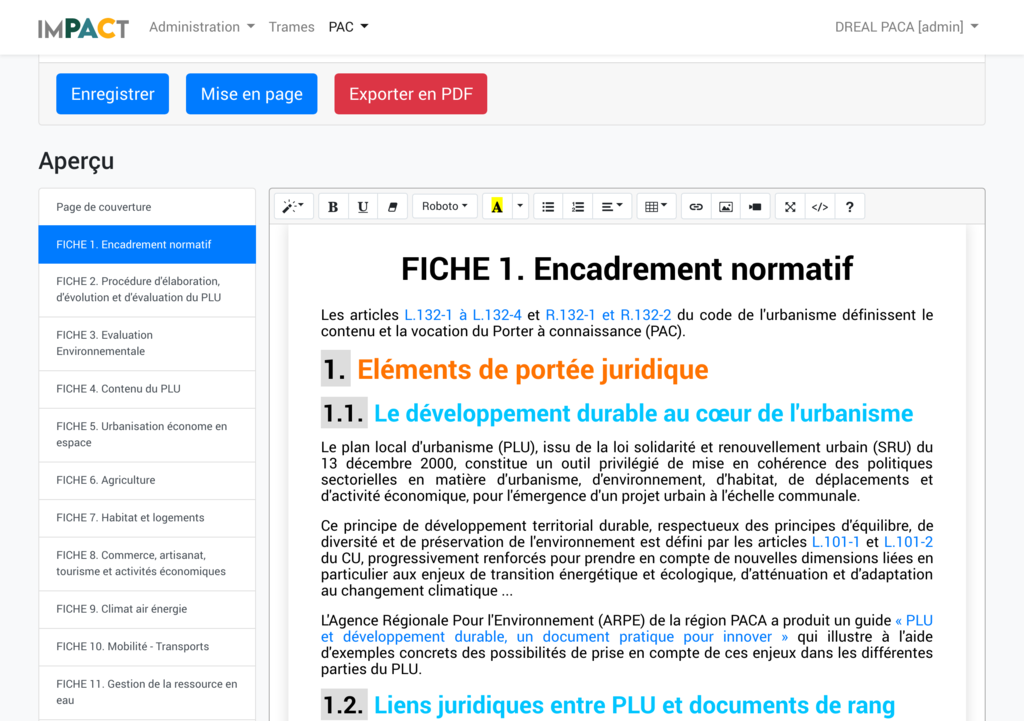This screenshot has height=721, width=1024.
Task: Select FICHE 7. Habitat et logements
Action: point(147,518)
